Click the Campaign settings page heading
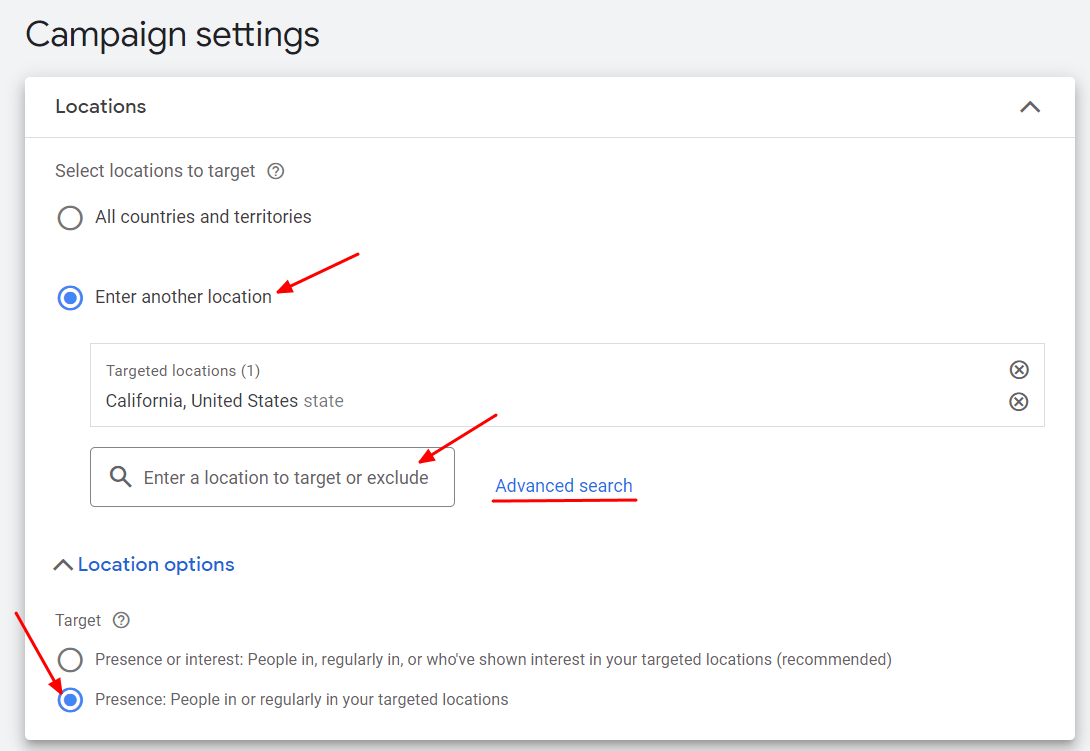Image resolution: width=1090 pixels, height=751 pixels. [172, 34]
